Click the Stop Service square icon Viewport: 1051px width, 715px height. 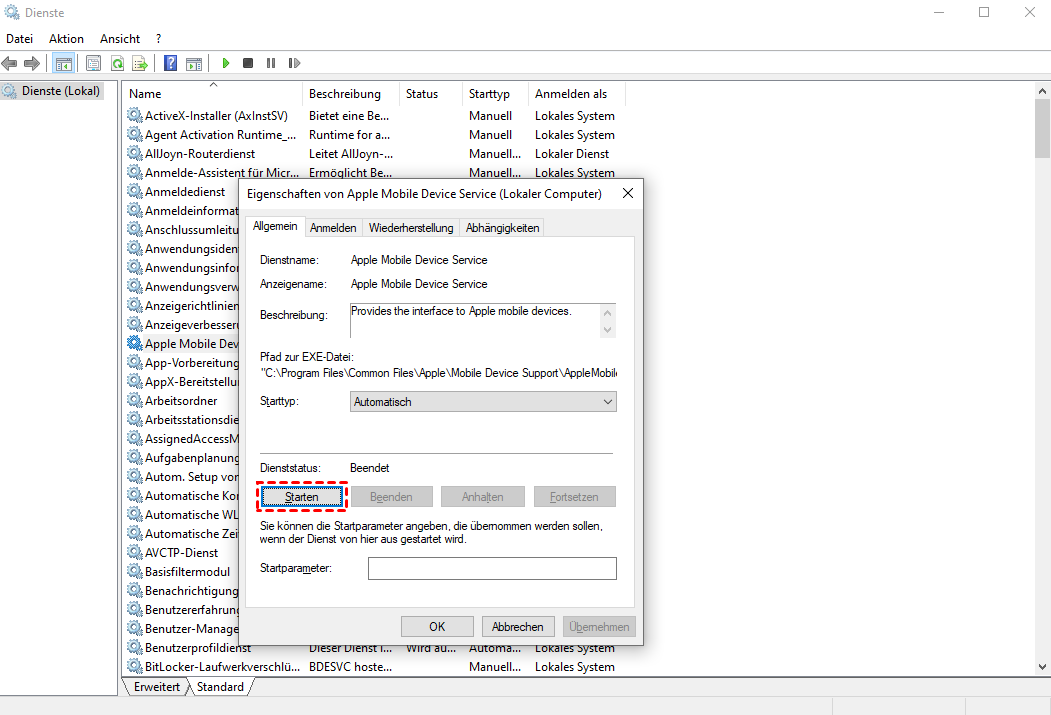248,63
